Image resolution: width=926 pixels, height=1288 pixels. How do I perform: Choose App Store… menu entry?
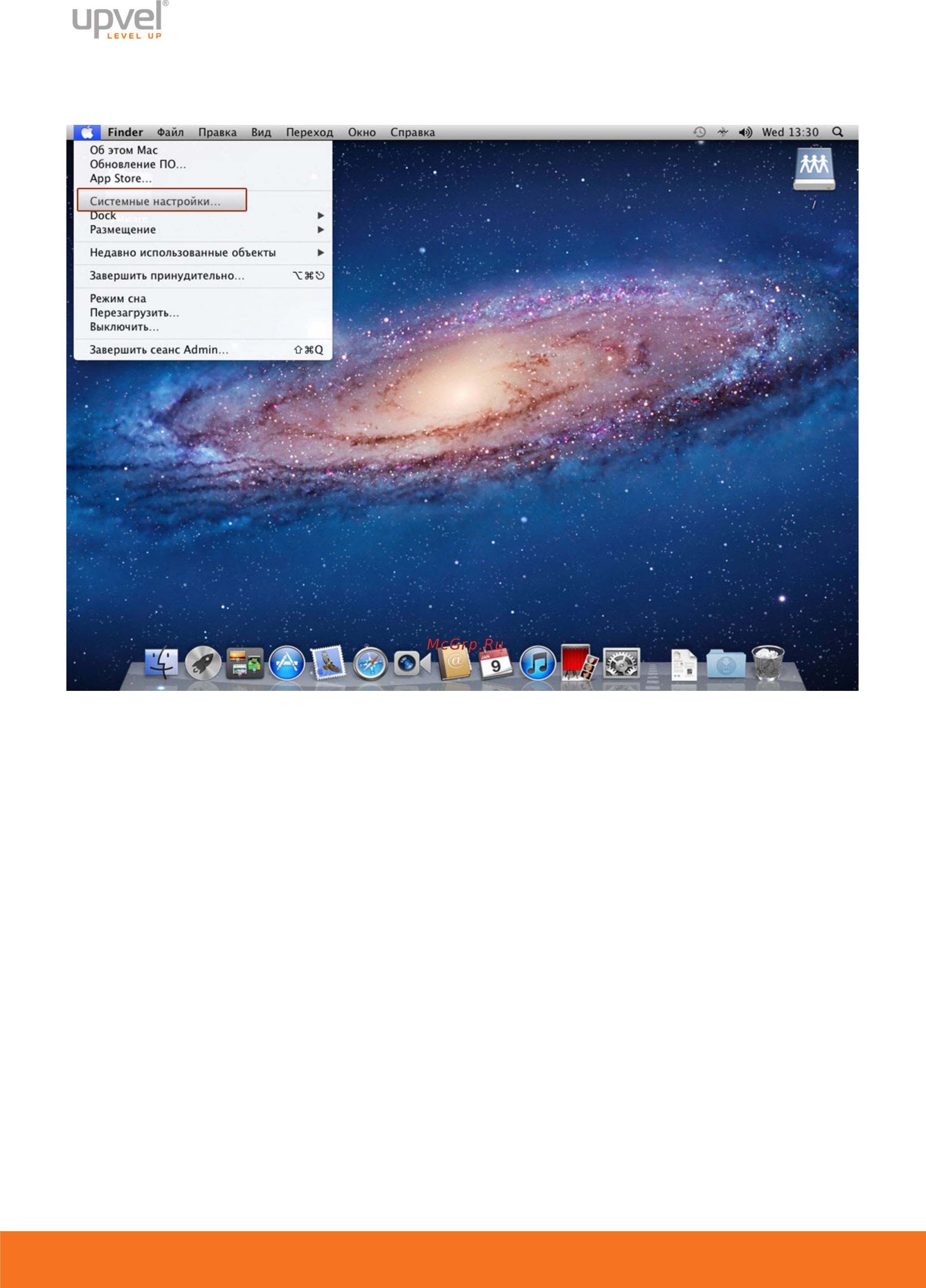[x=203, y=178]
